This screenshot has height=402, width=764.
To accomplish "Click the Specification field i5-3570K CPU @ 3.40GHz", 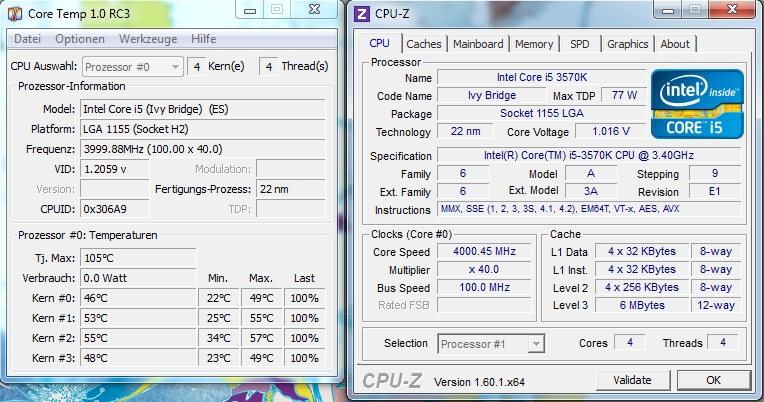I will point(589,155).
